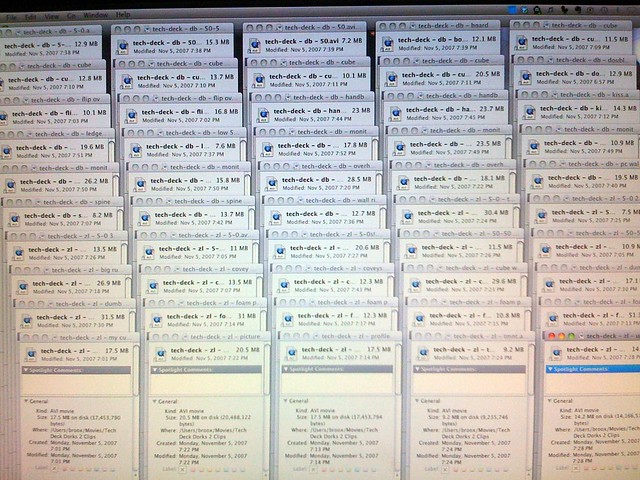Select the file icon beside 17.8 MB
This screenshot has height=480, width=640.
click(x=267, y=149)
